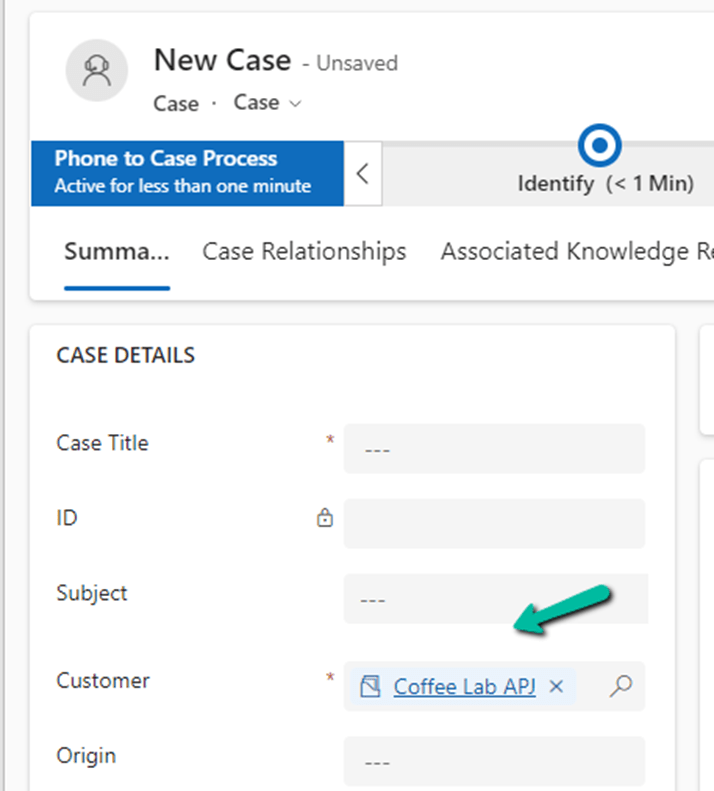
Task: Click the case headset avatar icon
Action: 97,71
